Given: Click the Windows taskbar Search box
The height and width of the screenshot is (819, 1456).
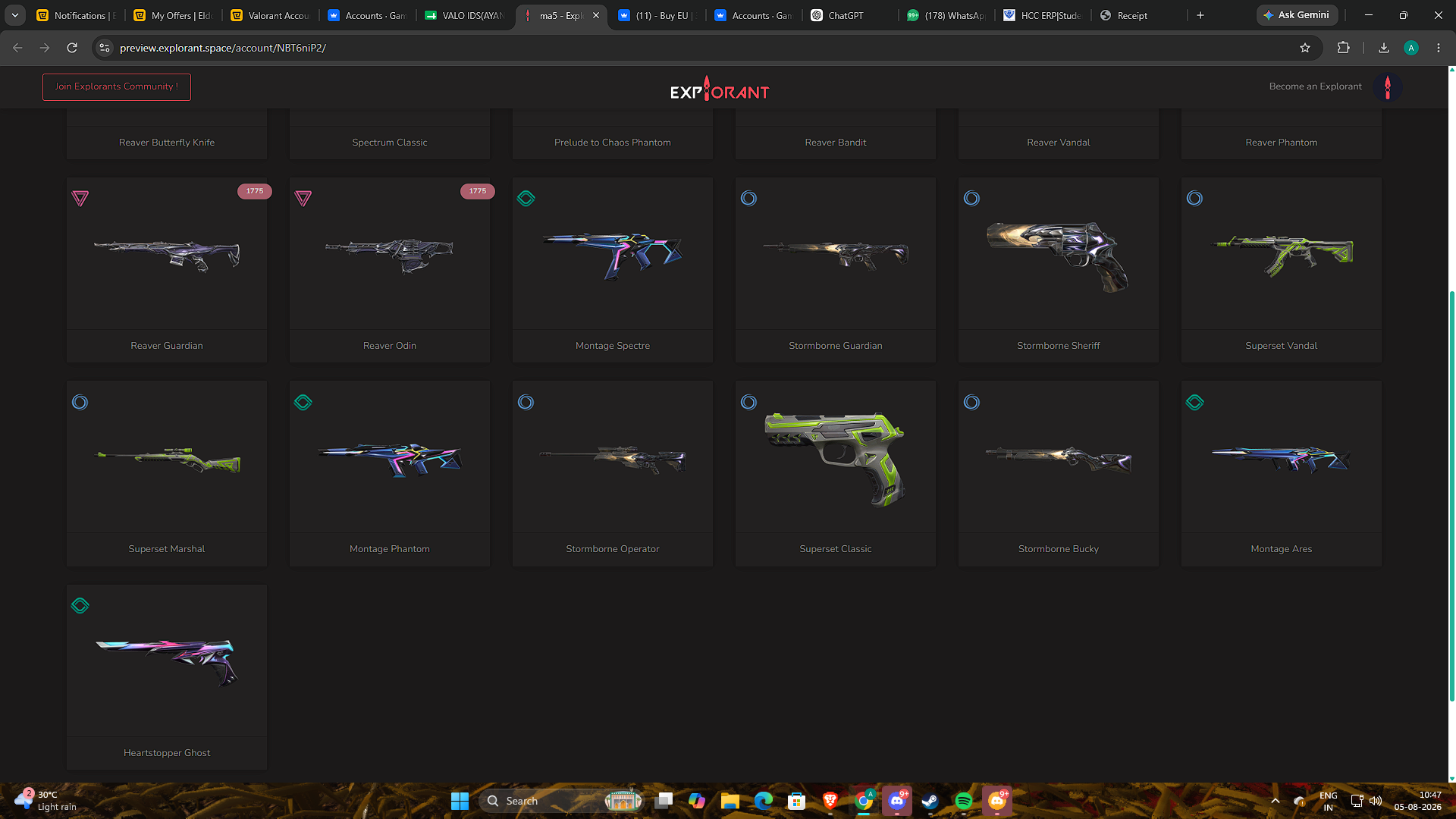Looking at the screenshot, I should [561, 801].
